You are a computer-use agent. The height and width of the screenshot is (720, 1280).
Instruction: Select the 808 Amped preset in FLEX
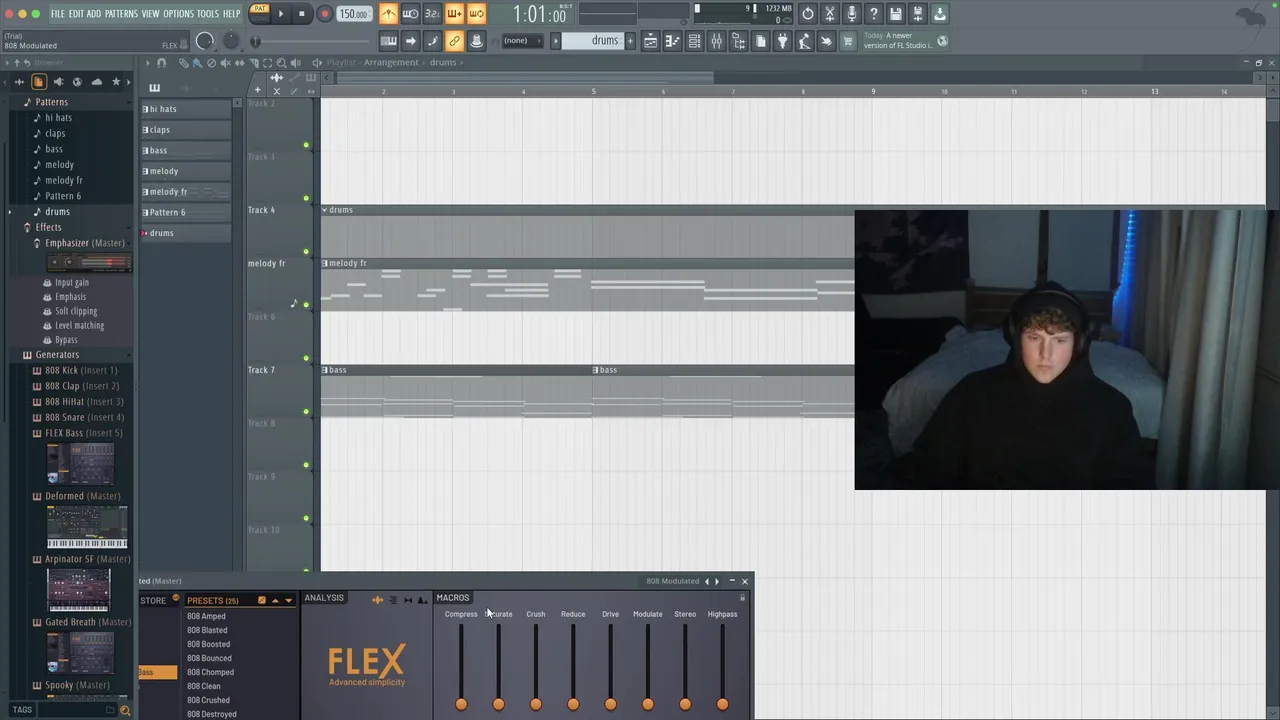click(x=206, y=616)
